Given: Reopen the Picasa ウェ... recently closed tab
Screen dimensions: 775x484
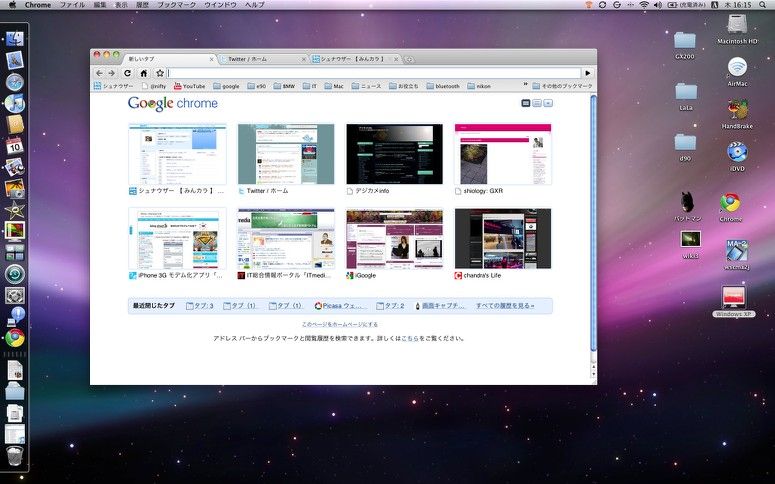Looking at the screenshot, I should coord(340,306).
